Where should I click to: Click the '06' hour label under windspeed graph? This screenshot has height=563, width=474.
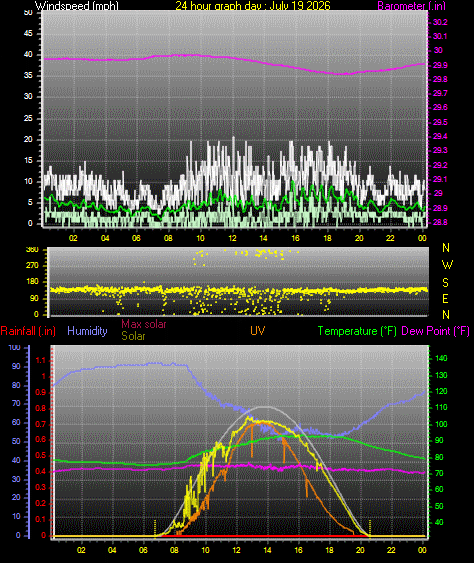point(136,238)
